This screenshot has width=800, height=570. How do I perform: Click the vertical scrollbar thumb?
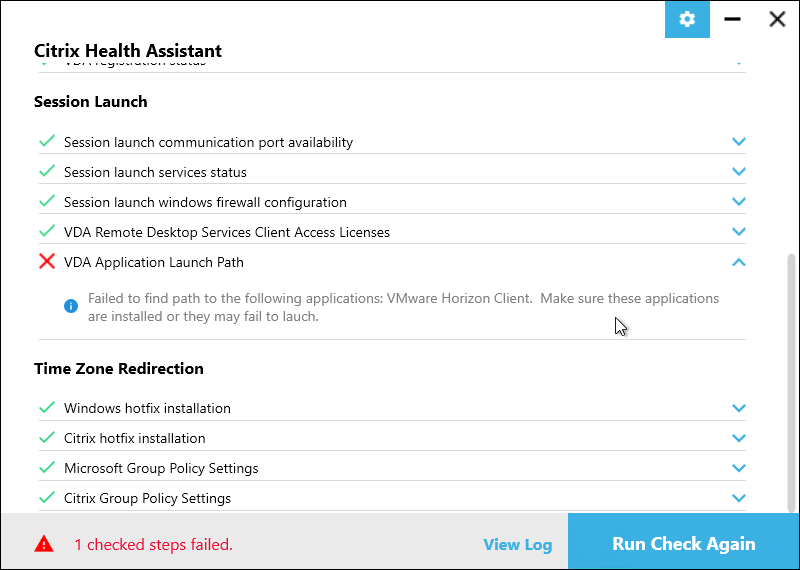[792, 382]
